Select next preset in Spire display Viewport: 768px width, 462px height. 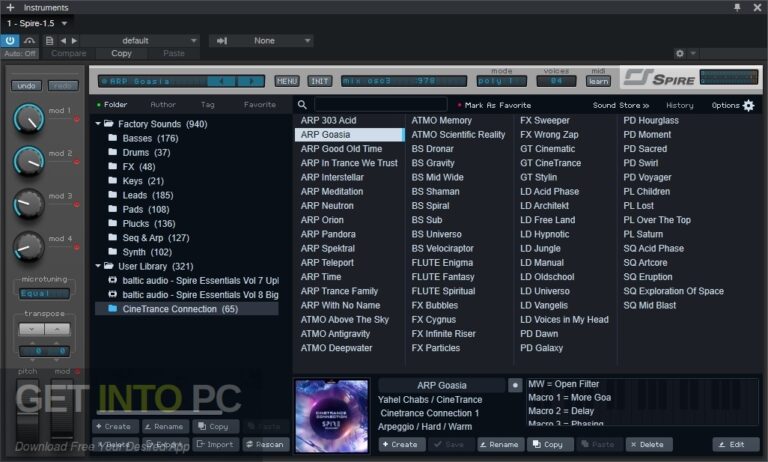(251, 81)
